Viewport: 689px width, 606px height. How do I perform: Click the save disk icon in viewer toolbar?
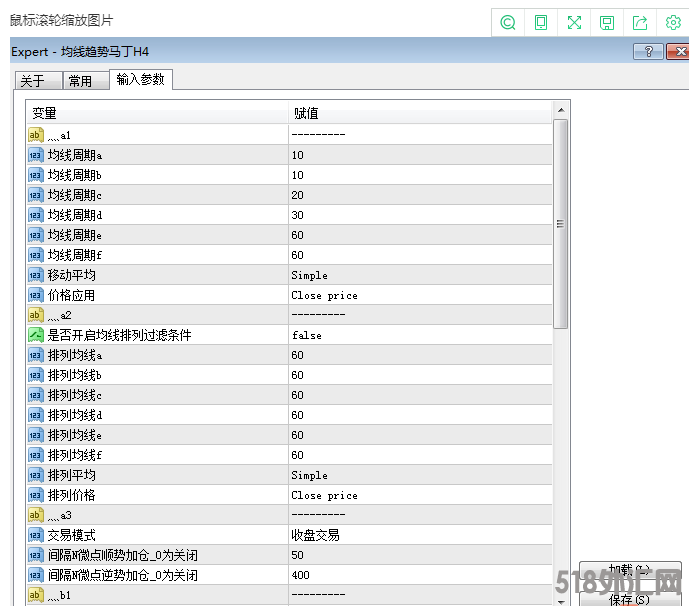(x=607, y=22)
